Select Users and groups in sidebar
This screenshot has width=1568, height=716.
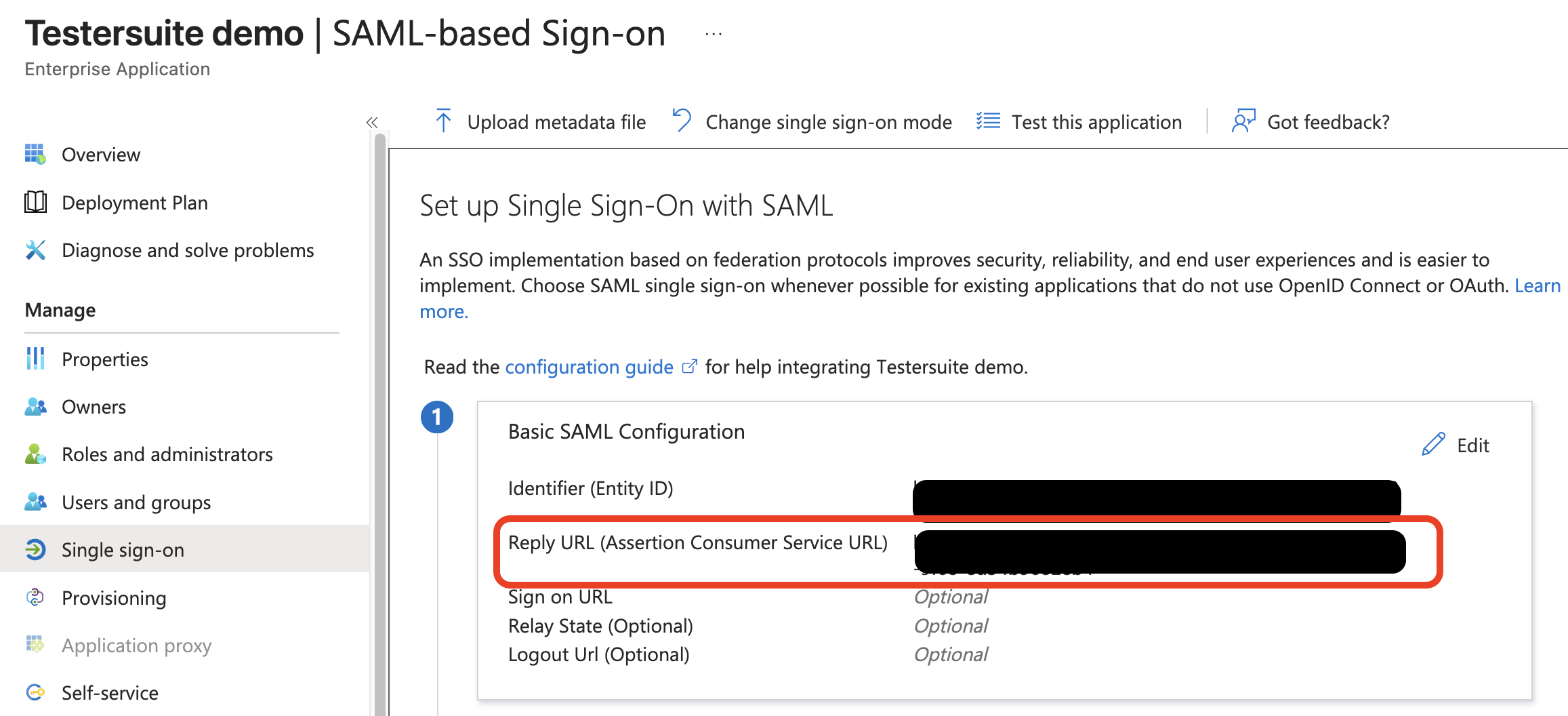(136, 502)
